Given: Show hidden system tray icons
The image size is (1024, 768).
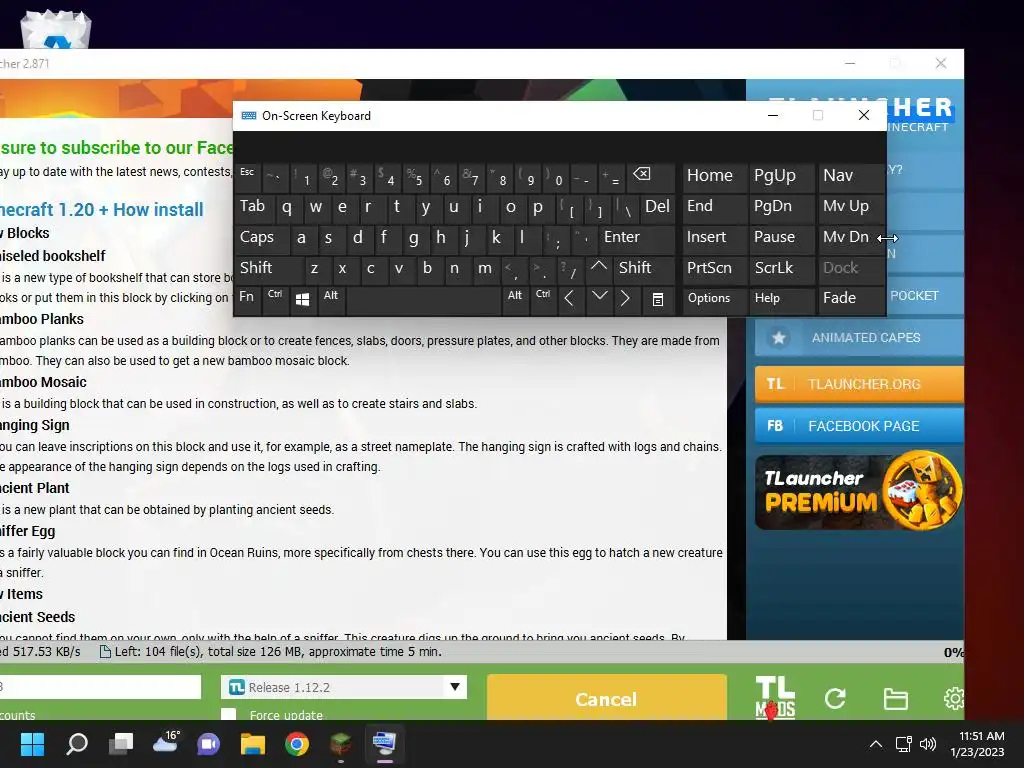Looking at the screenshot, I should (876, 744).
